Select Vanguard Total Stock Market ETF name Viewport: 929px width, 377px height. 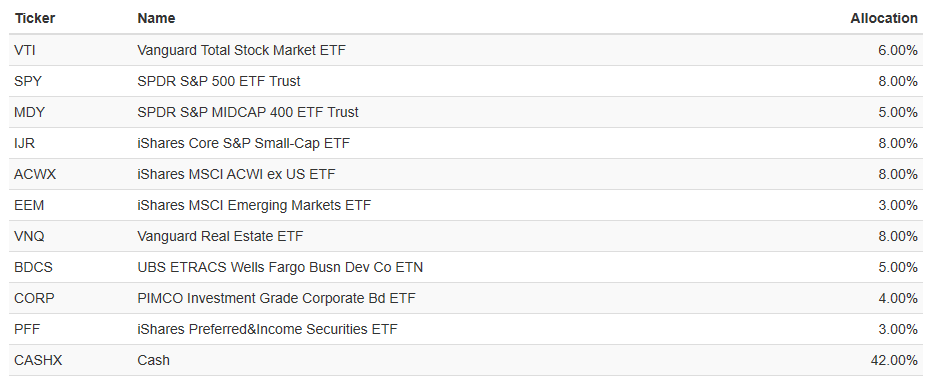pyautogui.click(x=241, y=50)
